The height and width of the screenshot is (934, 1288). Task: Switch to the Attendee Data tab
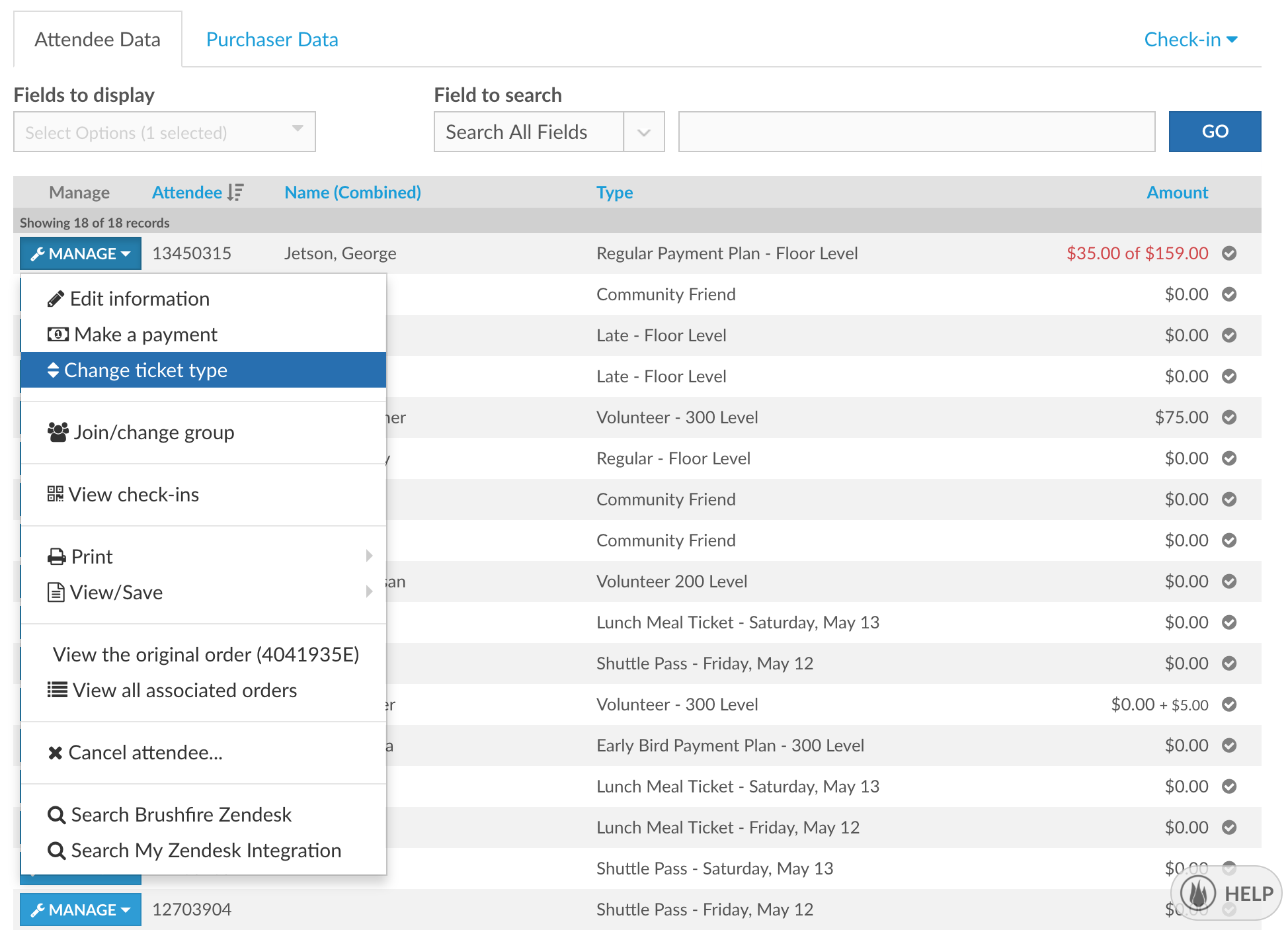point(98,40)
